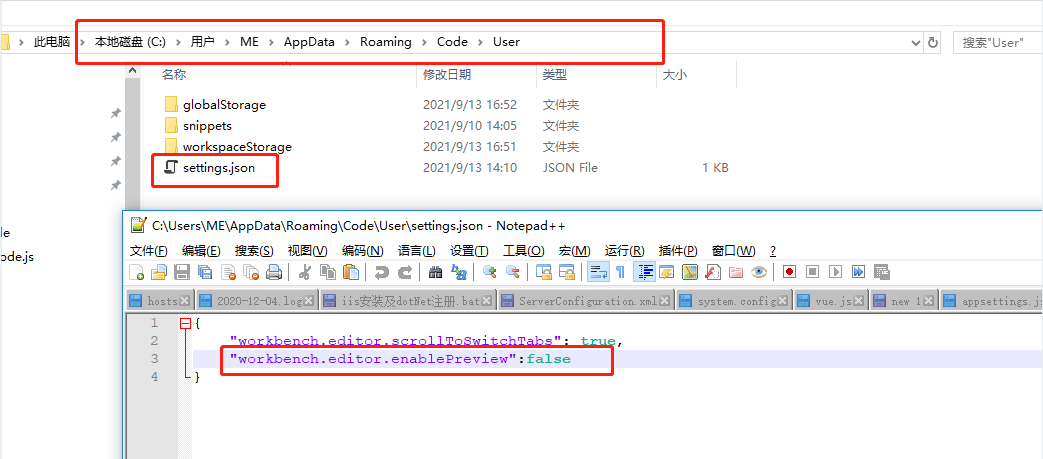Image resolution: width=1043 pixels, height=459 pixels.
Task: Open Folder as Workspace icon
Action: (736, 271)
